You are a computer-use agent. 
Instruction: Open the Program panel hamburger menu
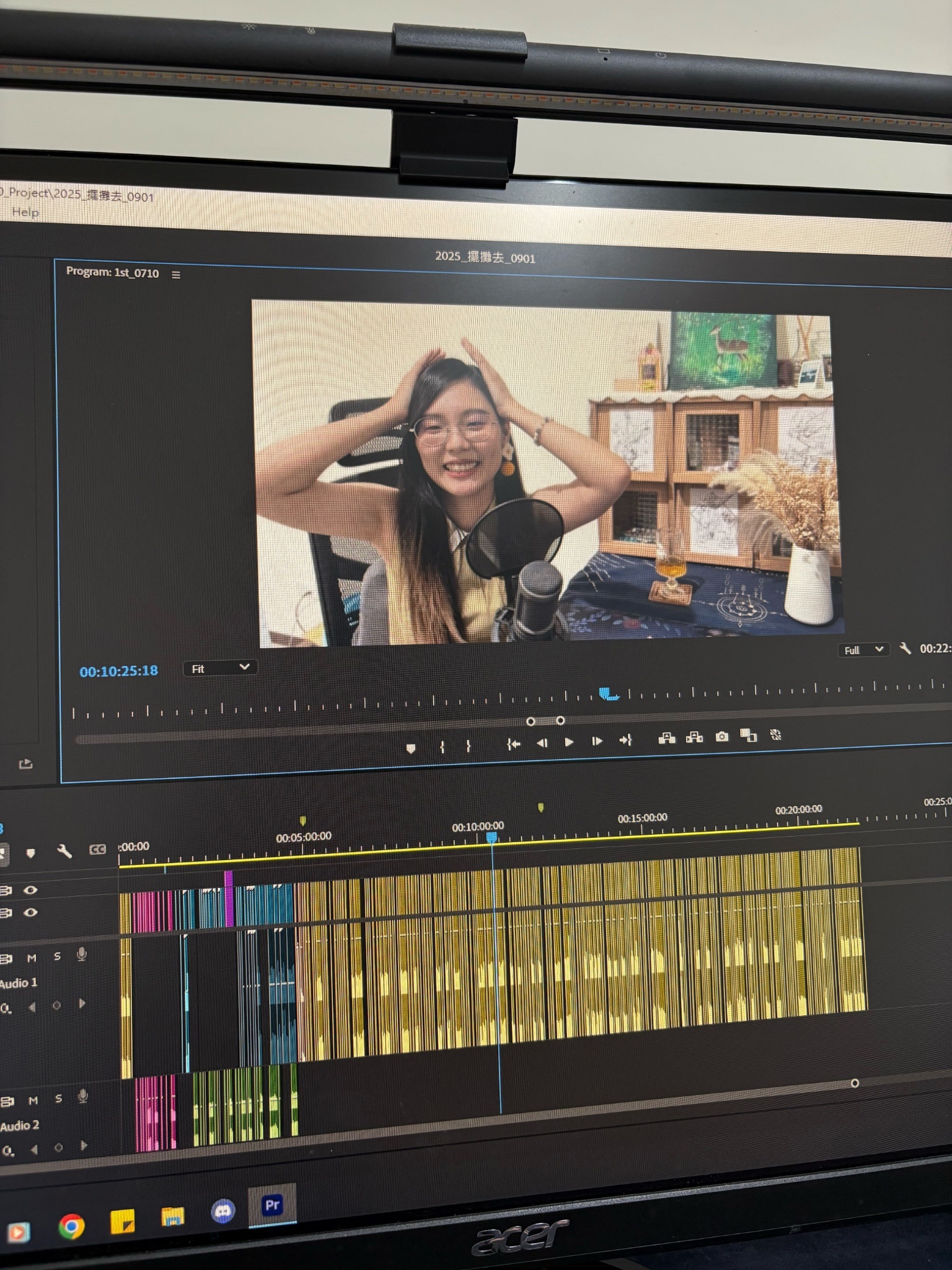[176, 275]
